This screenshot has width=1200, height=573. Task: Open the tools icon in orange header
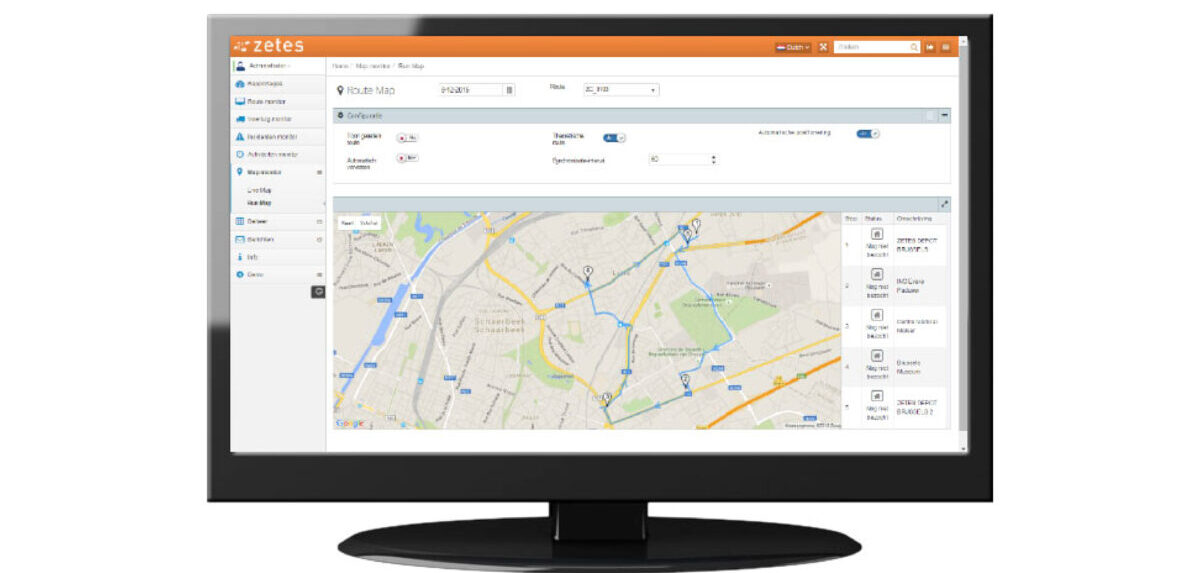coord(823,47)
